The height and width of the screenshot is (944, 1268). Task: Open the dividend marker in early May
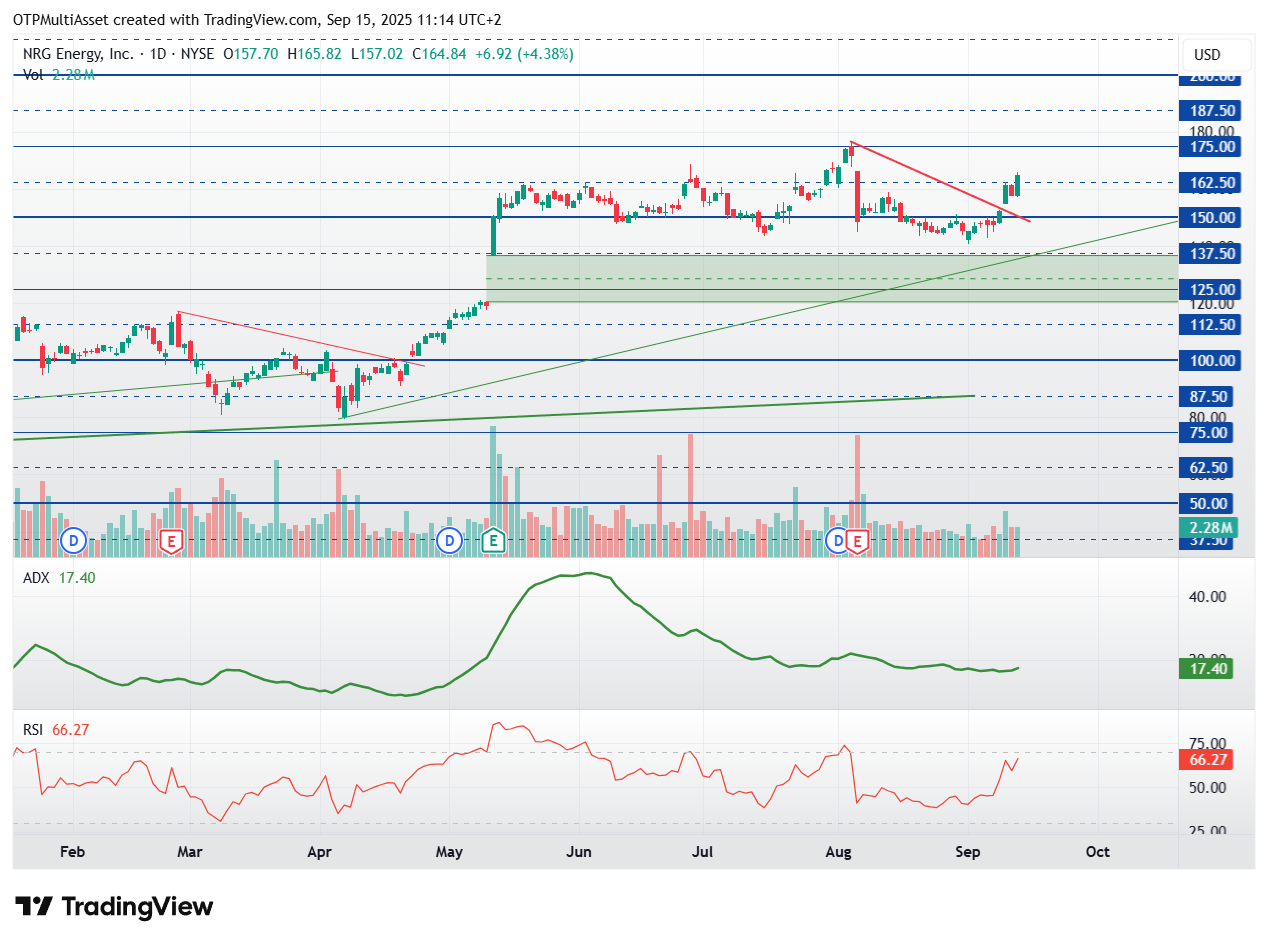pos(450,541)
